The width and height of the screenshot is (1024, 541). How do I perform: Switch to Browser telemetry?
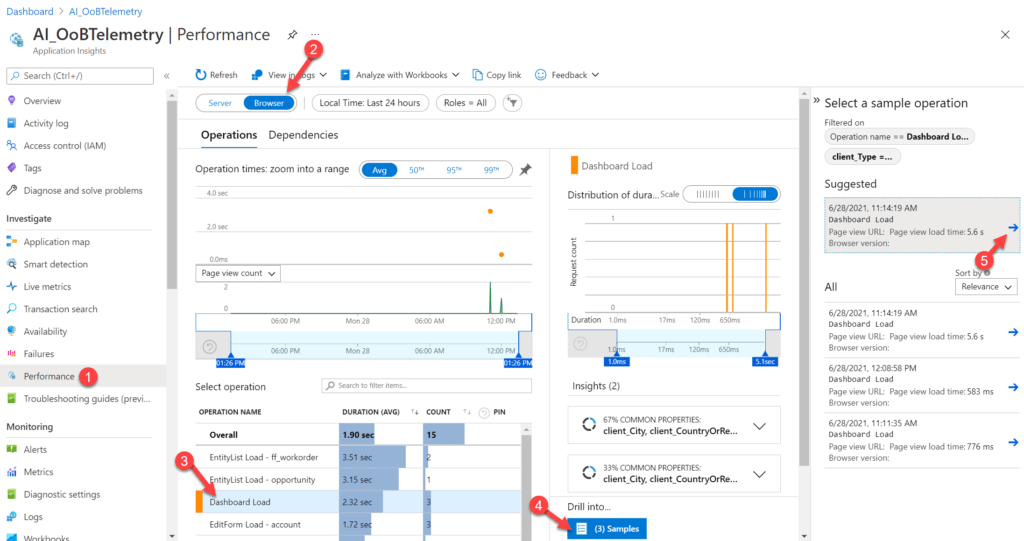tap(269, 103)
